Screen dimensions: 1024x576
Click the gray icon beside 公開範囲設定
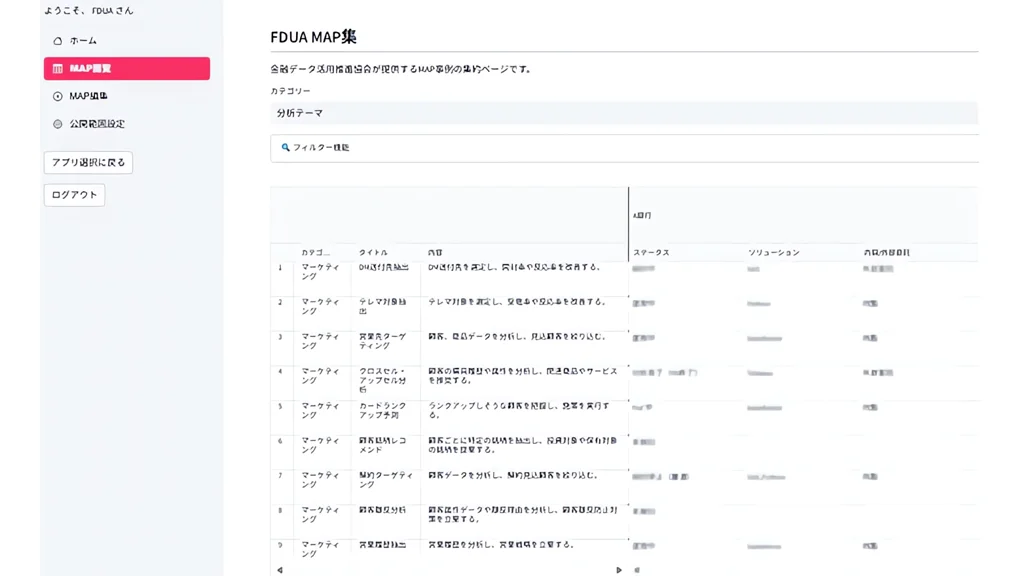point(58,125)
